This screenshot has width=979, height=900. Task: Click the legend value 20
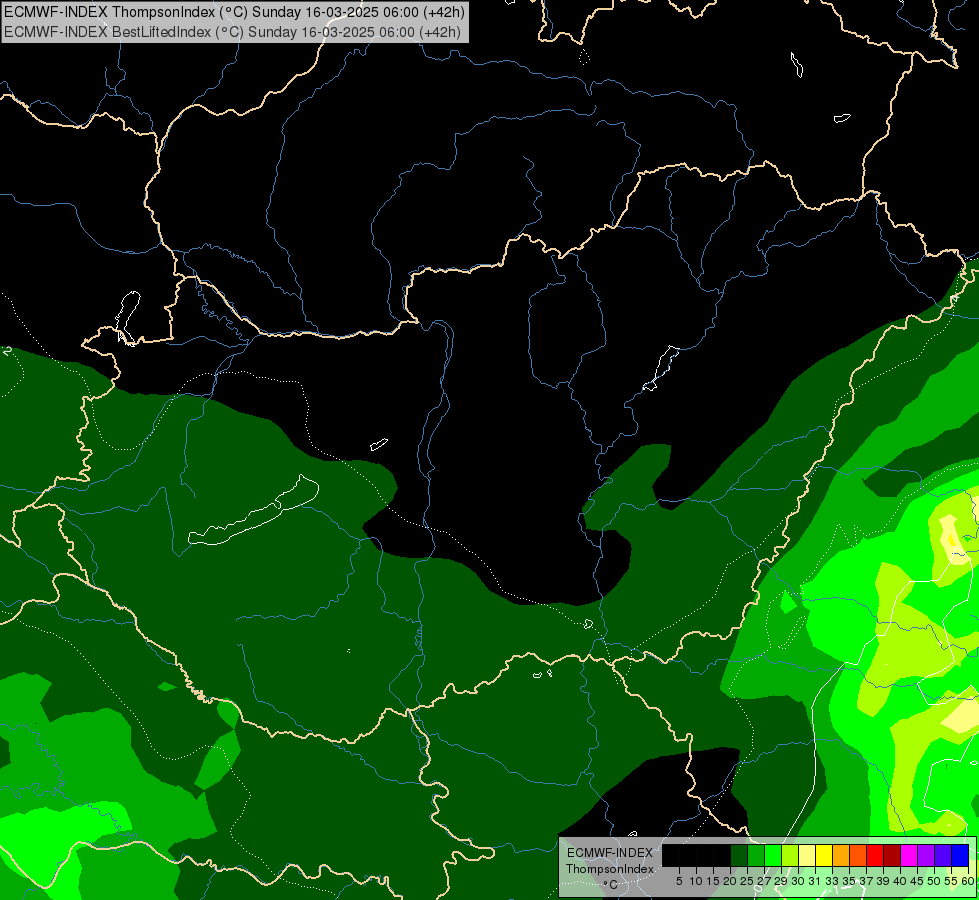coord(731,881)
